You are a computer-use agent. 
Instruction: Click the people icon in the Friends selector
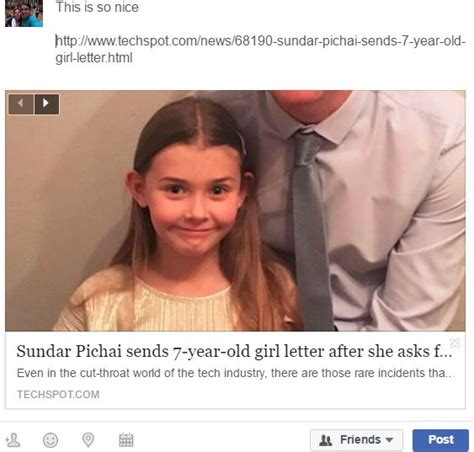[x=325, y=440]
